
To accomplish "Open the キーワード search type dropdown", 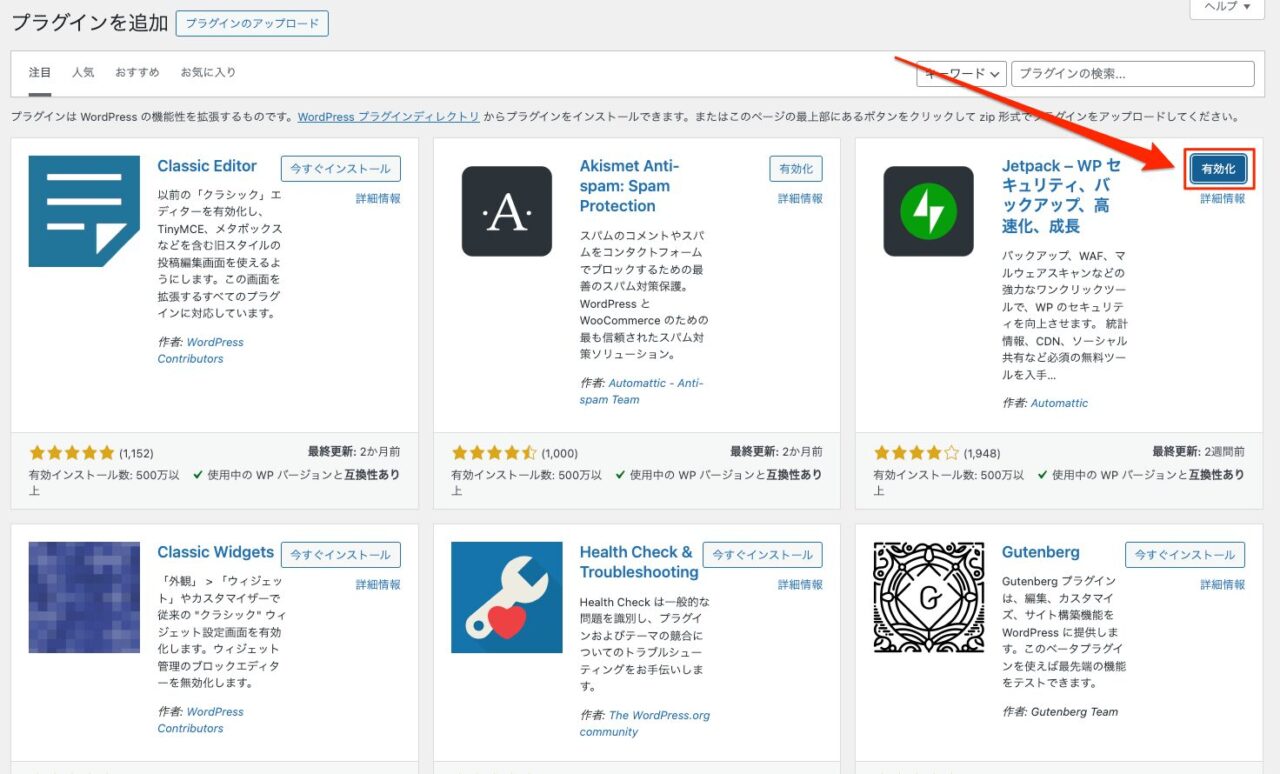I will (961, 74).
